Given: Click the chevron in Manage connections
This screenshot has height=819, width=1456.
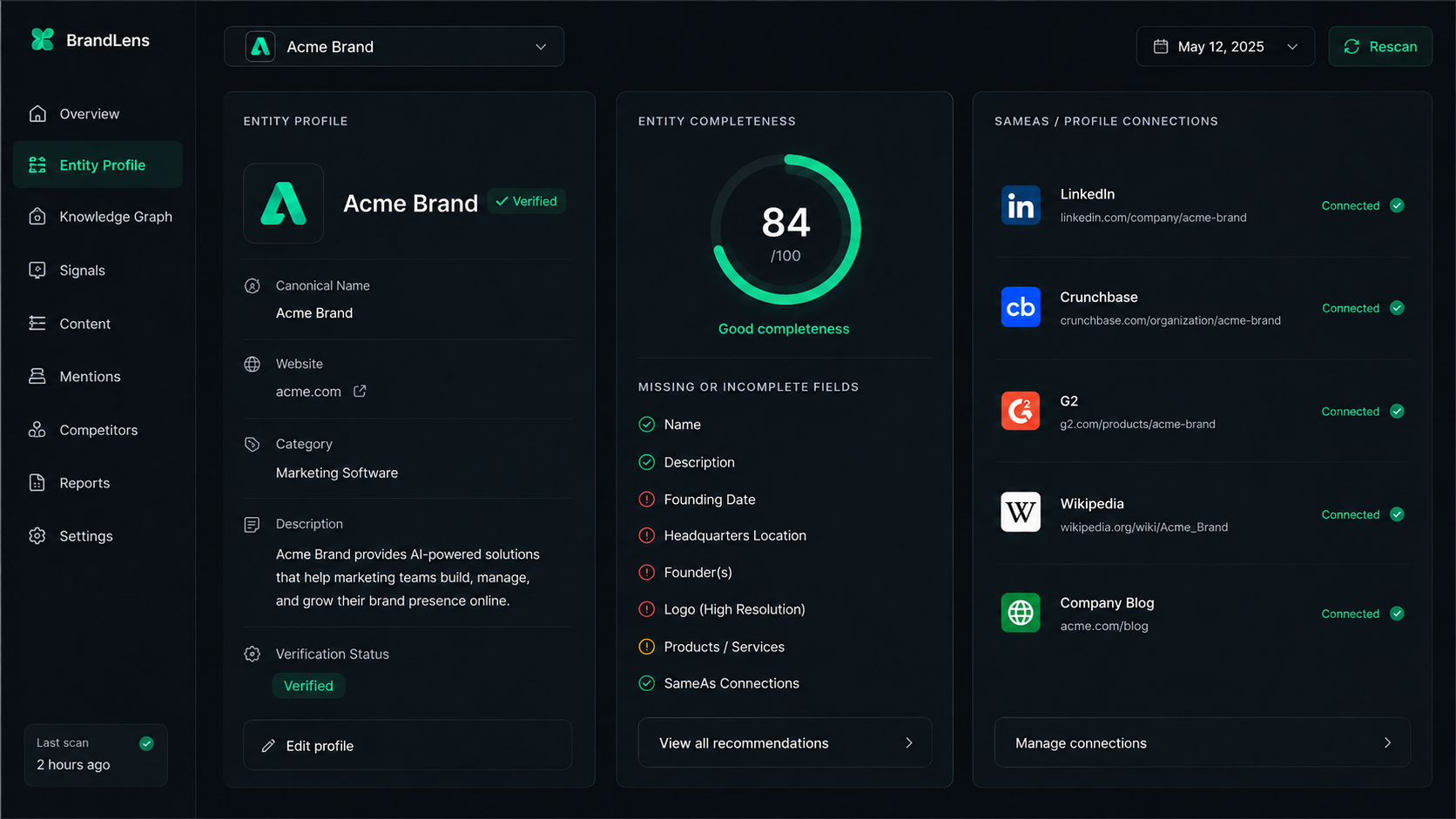Looking at the screenshot, I should [x=1387, y=742].
